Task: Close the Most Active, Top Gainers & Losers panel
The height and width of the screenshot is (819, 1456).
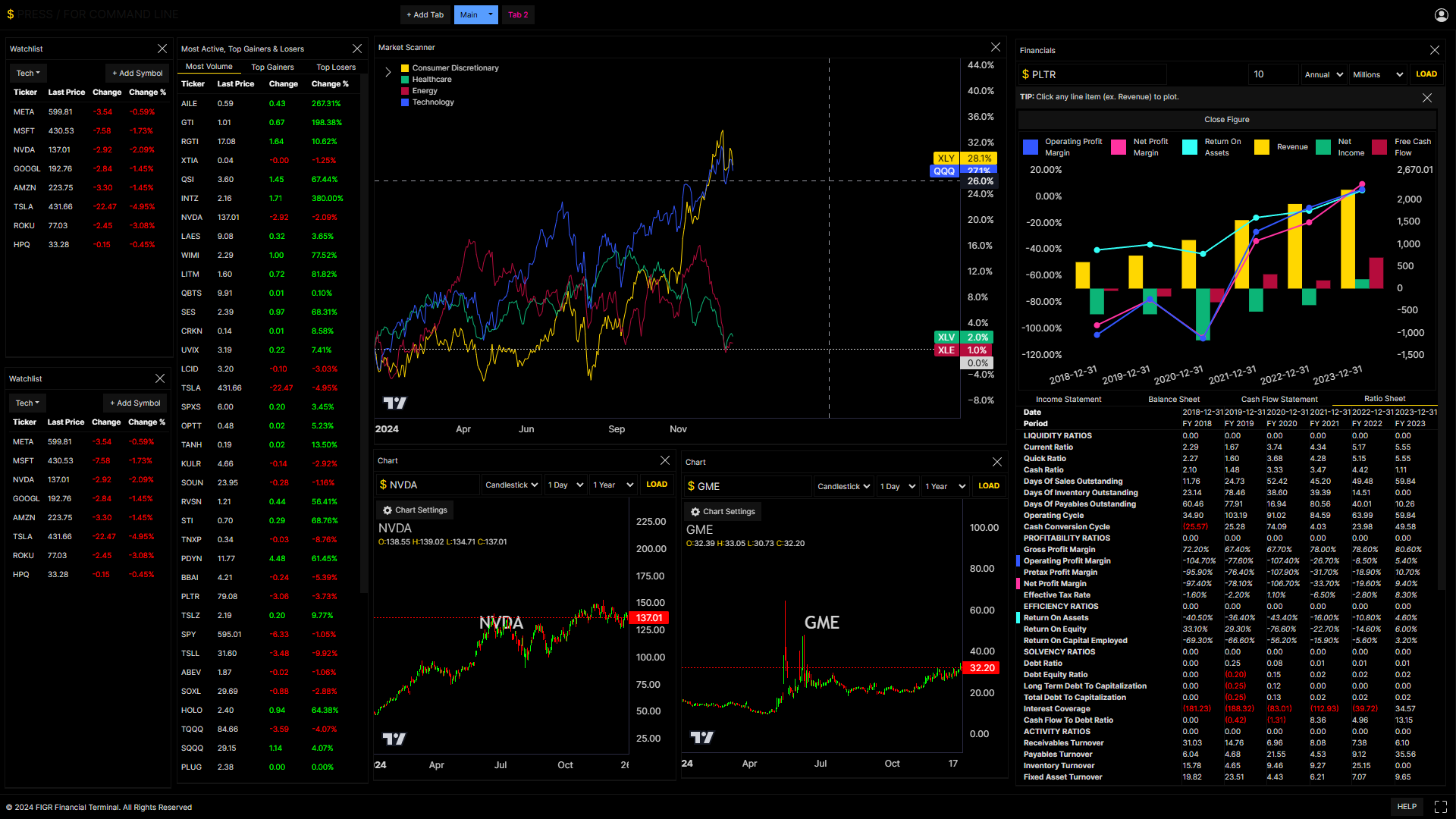Action: click(357, 49)
